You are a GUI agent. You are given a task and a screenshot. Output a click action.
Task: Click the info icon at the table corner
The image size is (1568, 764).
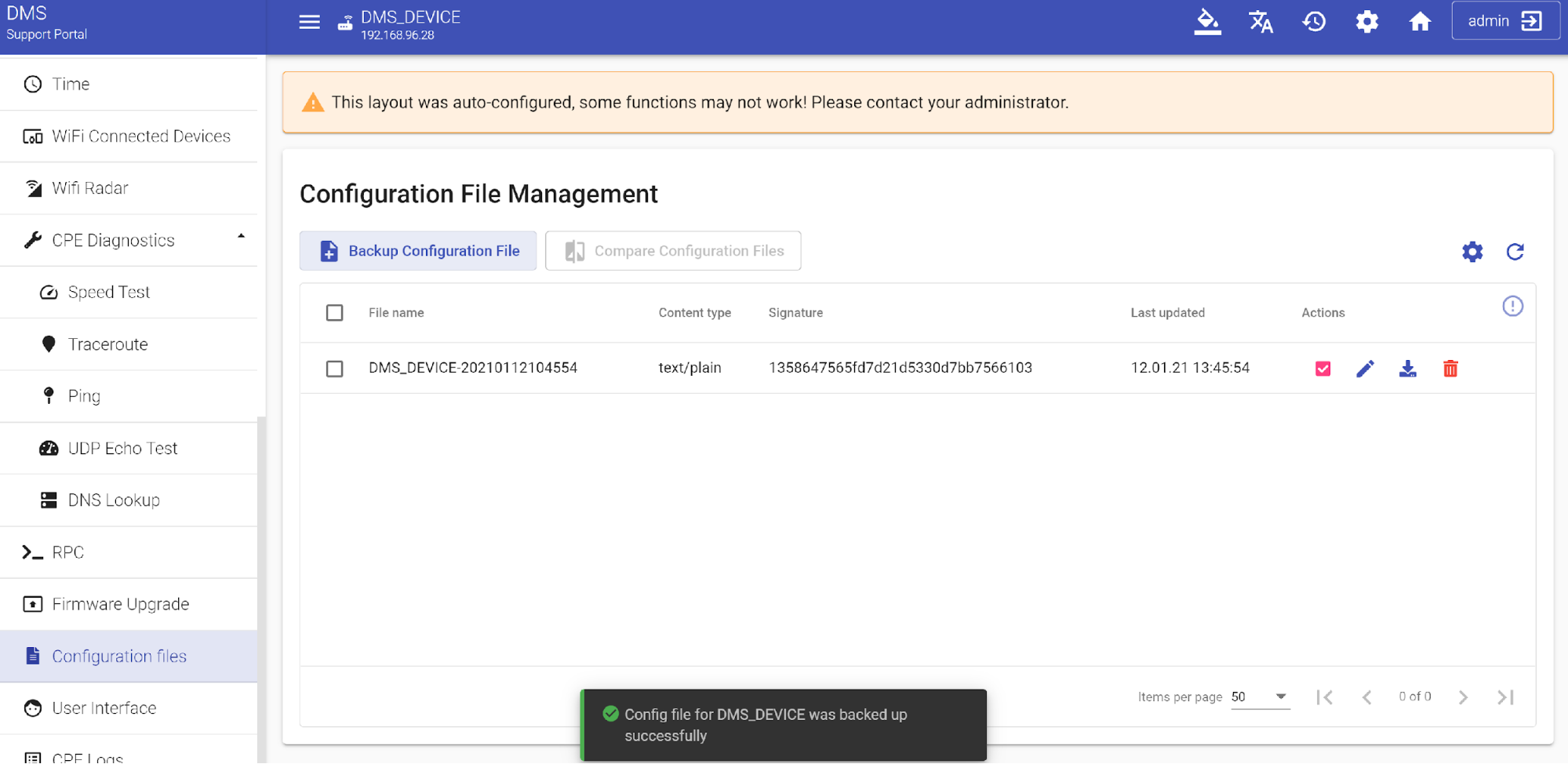pos(1512,306)
